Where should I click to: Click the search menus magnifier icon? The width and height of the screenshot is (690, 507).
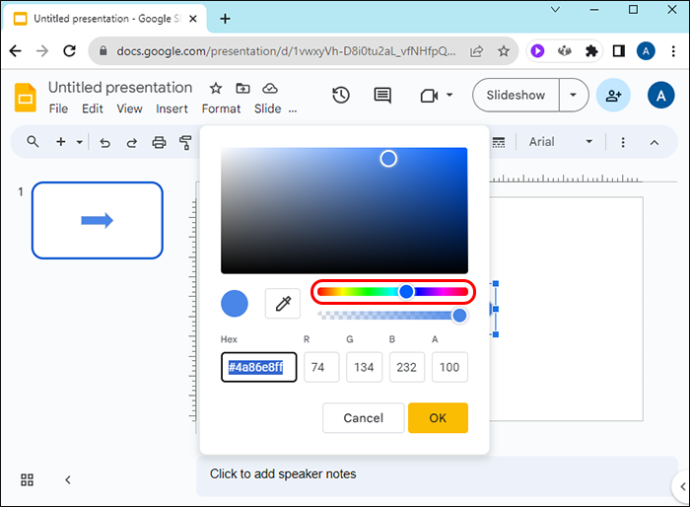[33, 142]
